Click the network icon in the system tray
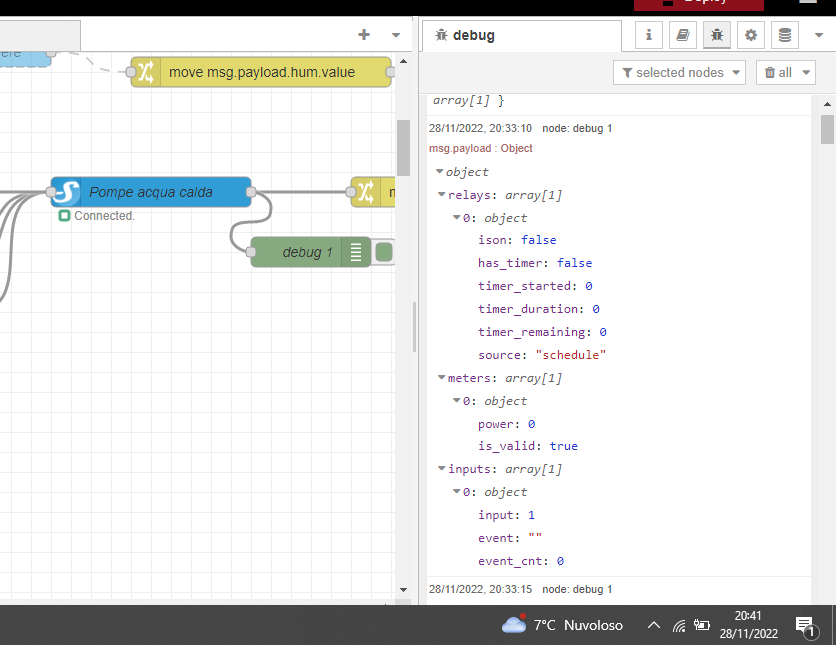 [x=678, y=624]
